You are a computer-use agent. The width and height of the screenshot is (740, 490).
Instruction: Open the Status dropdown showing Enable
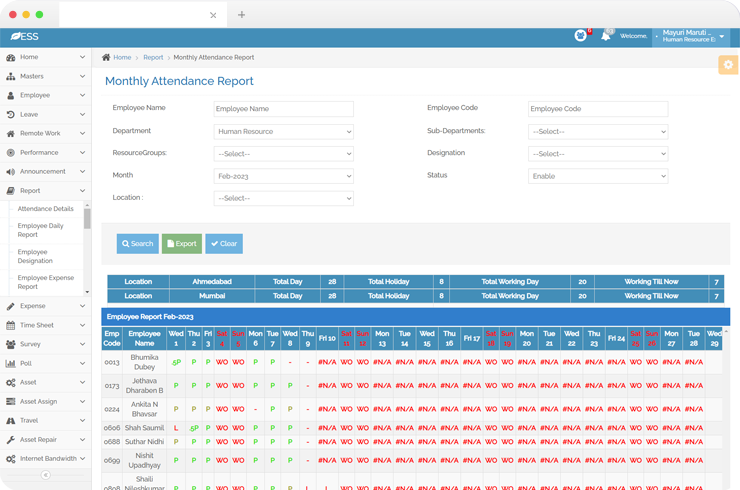598,176
